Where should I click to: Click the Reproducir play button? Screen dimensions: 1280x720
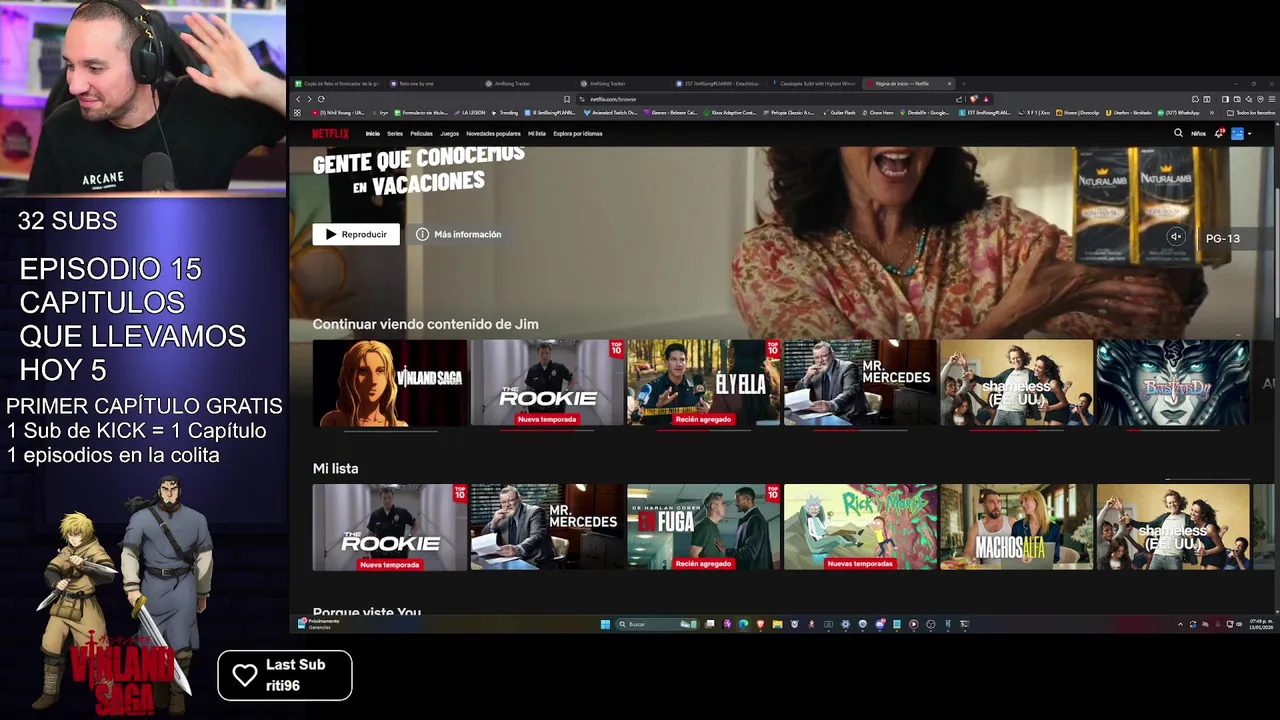(356, 234)
